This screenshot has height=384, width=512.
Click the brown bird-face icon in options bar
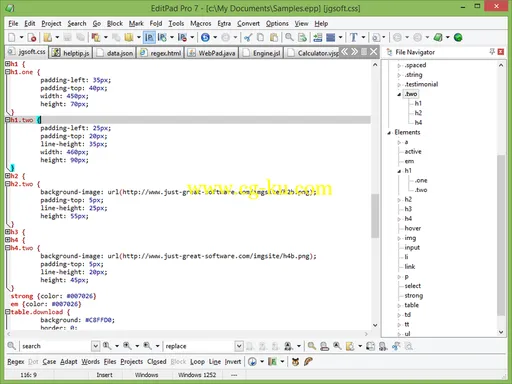coord(295,362)
